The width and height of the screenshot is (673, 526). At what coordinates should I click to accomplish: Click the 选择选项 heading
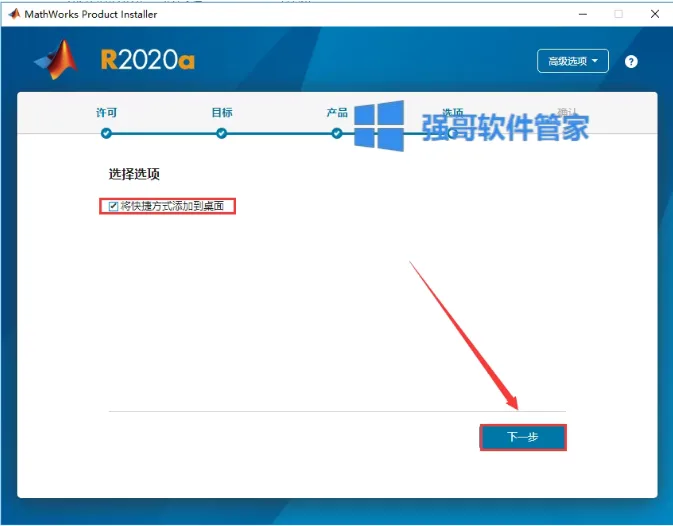[134, 174]
